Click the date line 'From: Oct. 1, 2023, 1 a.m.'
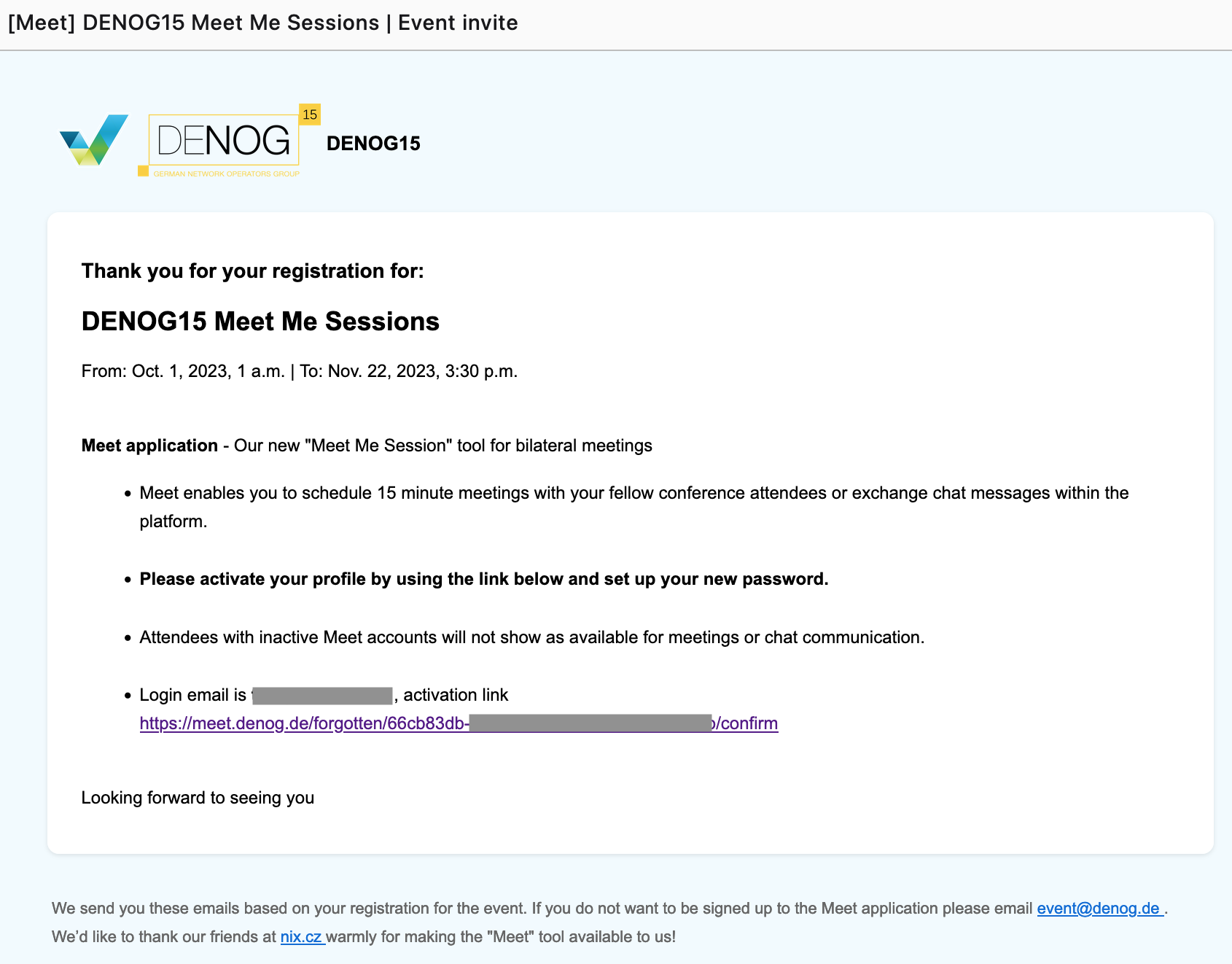Viewport: 1232px width, 964px height. (183, 371)
